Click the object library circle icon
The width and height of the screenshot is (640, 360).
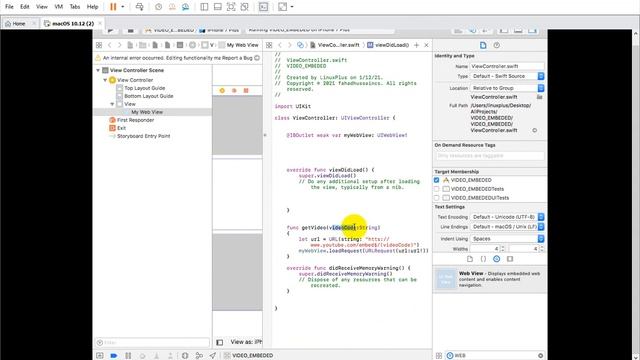(496, 259)
